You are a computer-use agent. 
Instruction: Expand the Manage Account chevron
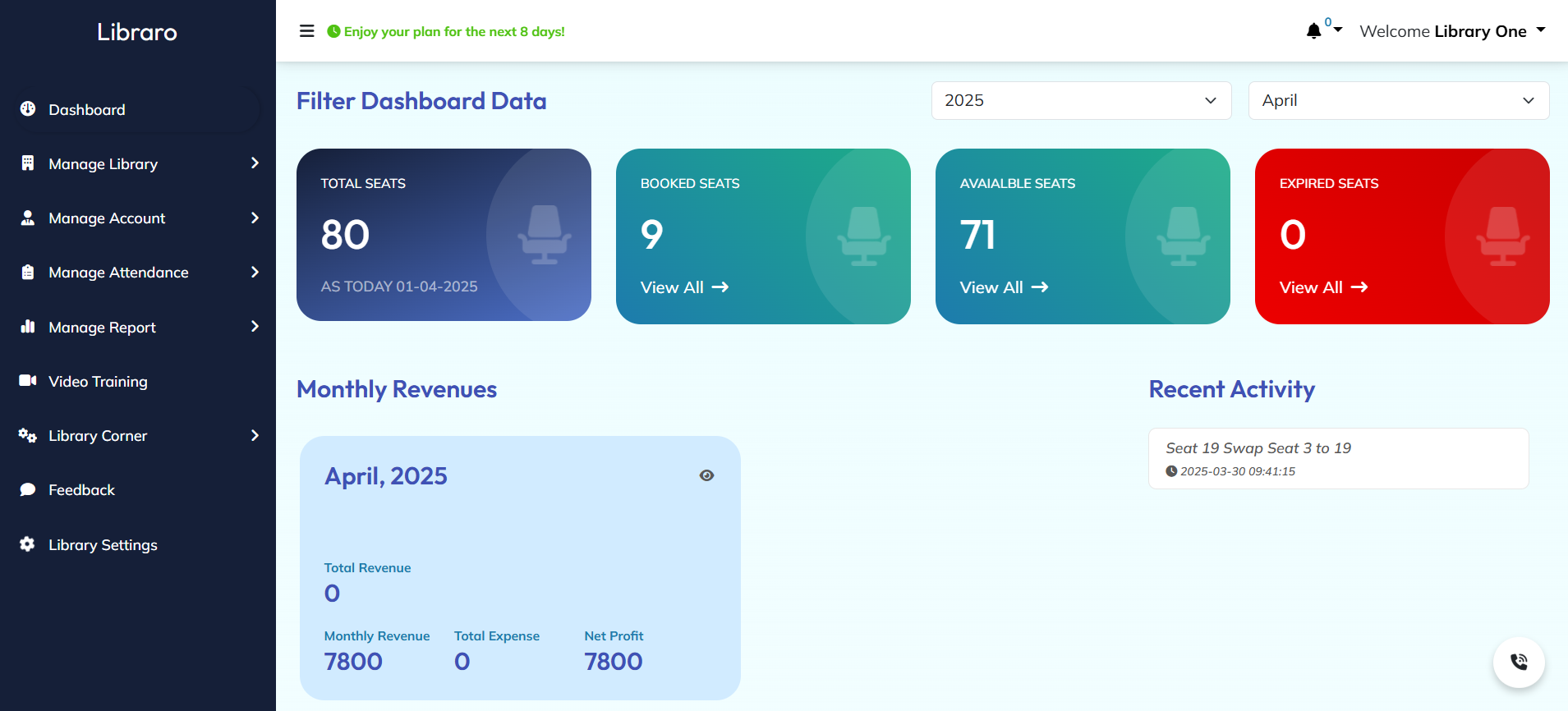pos(255,218)
